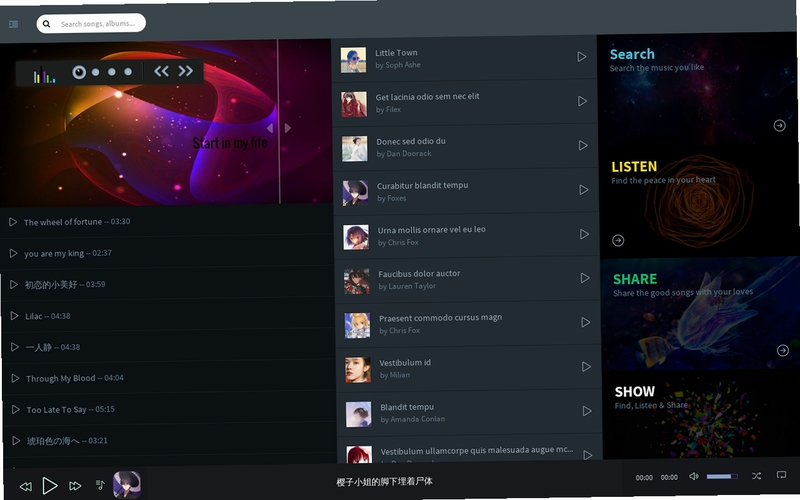Play Curabitur blandit tempu by Foxes
Image resolution: width=800 pixels, height=500 pixels.
(584, 190)
